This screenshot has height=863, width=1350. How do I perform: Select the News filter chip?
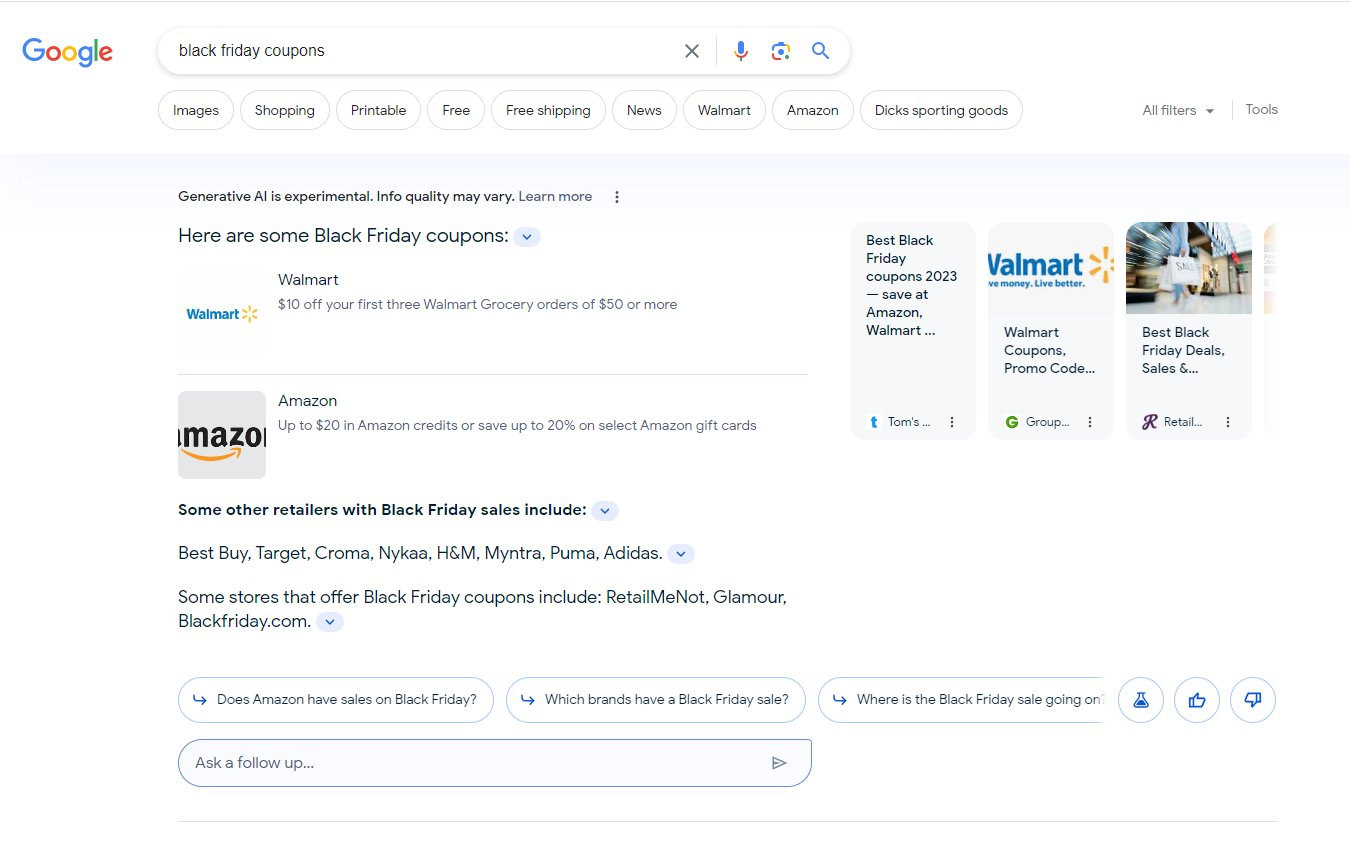tap(644, 111)
